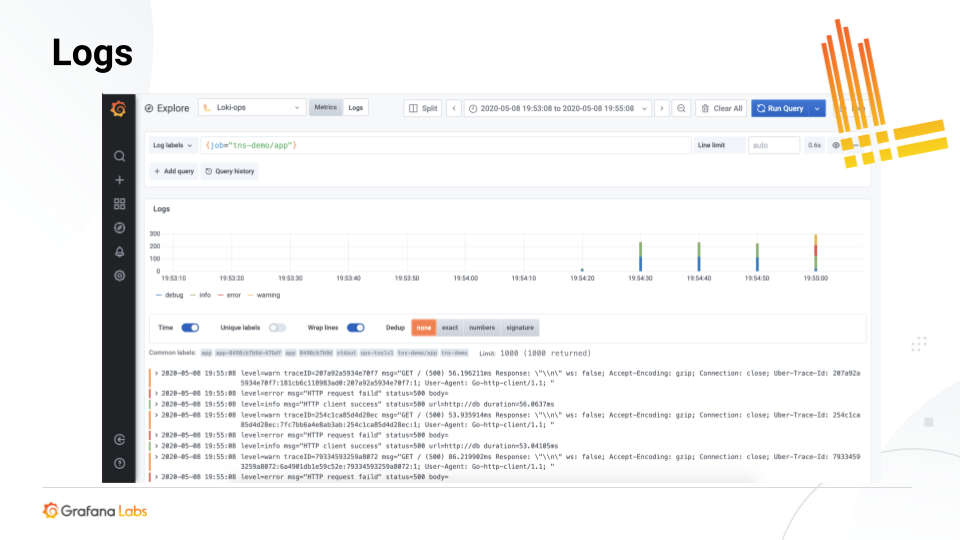Enable the Unique labels switch
This screenshot has width=960, height=540.
277,327
